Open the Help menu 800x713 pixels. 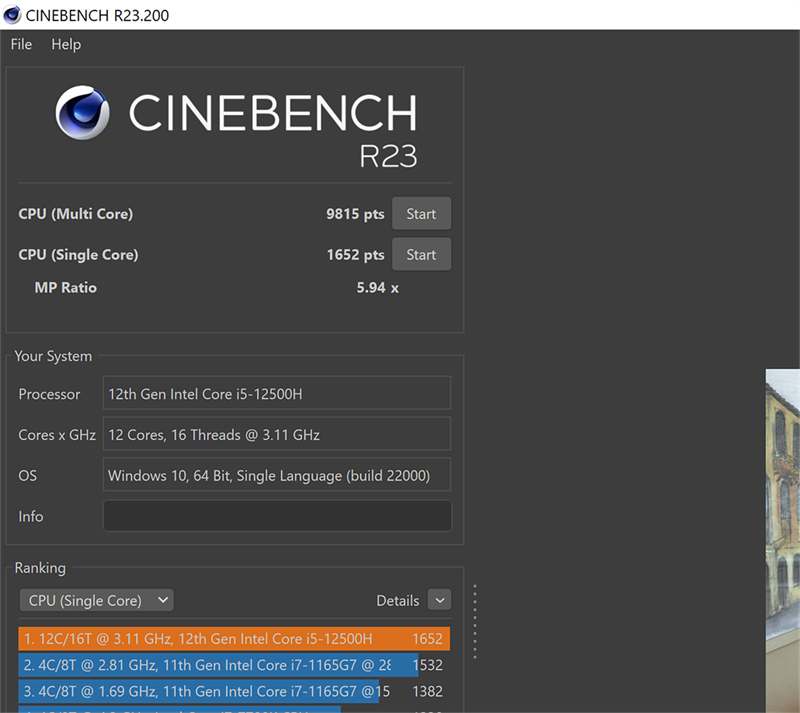click(x=66, y=44)
